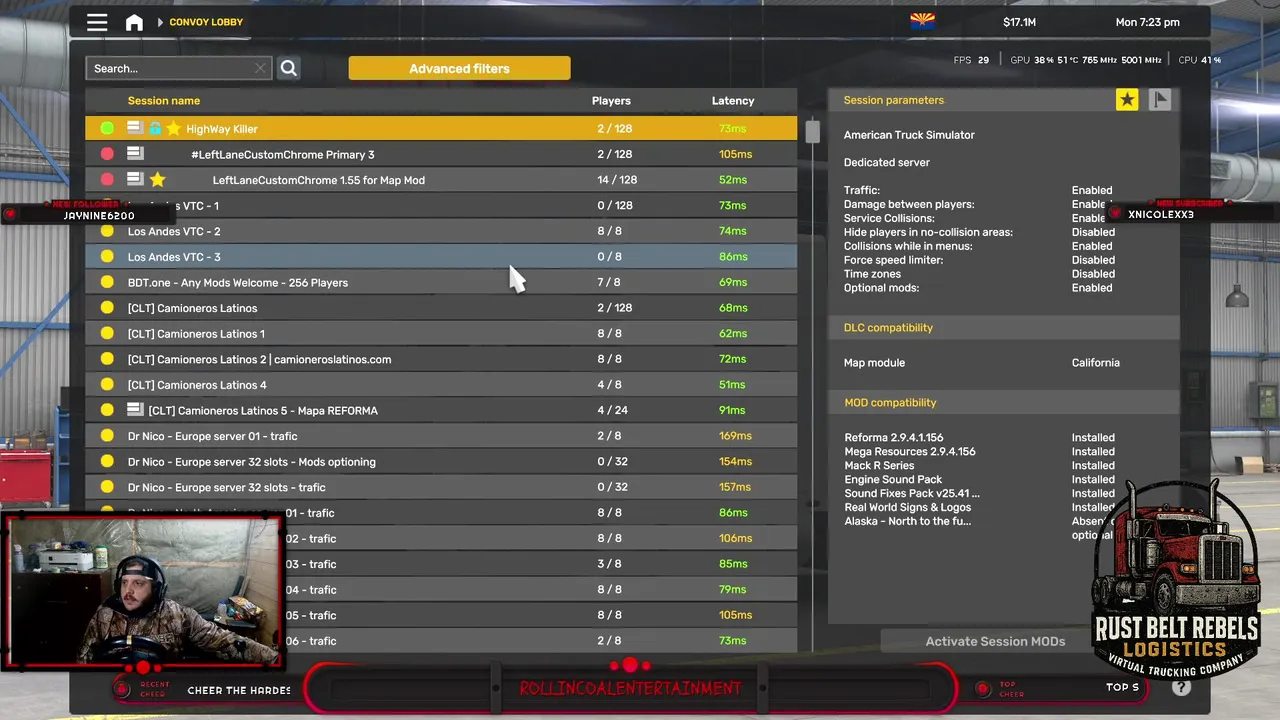Click Alaska - North to the fu... mod entry
1280x720 pixels.
(x=908, y=521)
